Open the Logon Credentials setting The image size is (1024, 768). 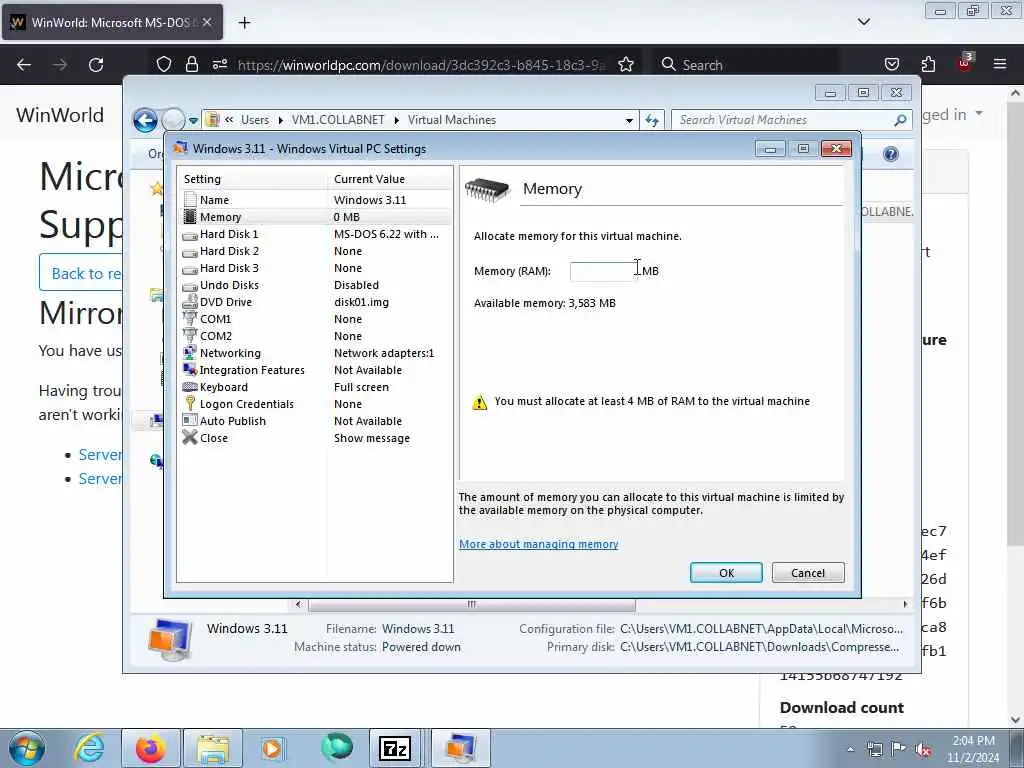click(315, 404)
